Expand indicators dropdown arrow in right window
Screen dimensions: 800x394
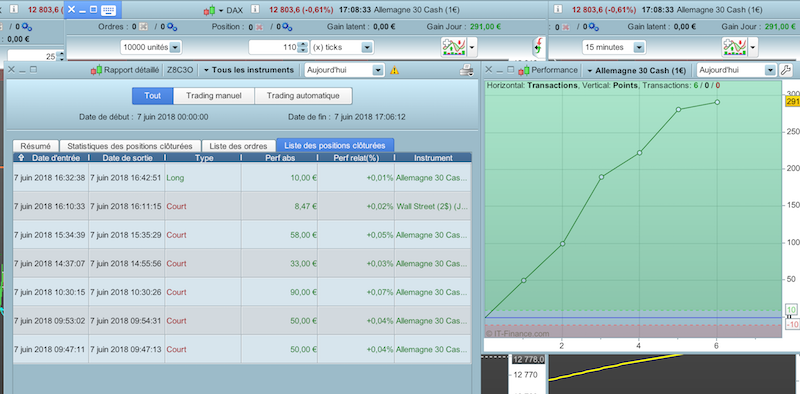pyautogui.click(x=753, y=47)
